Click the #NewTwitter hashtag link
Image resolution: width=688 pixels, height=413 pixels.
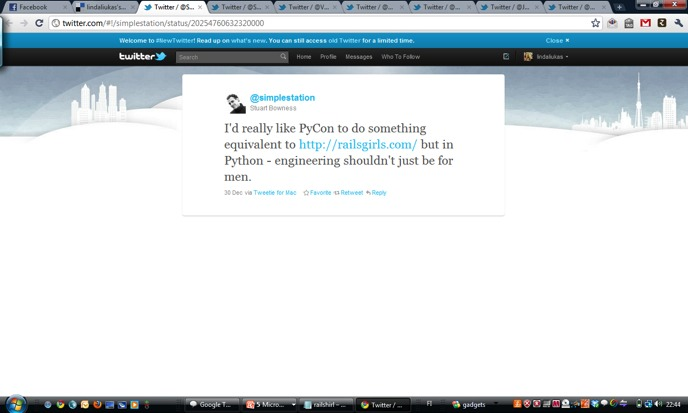point(175,40)
